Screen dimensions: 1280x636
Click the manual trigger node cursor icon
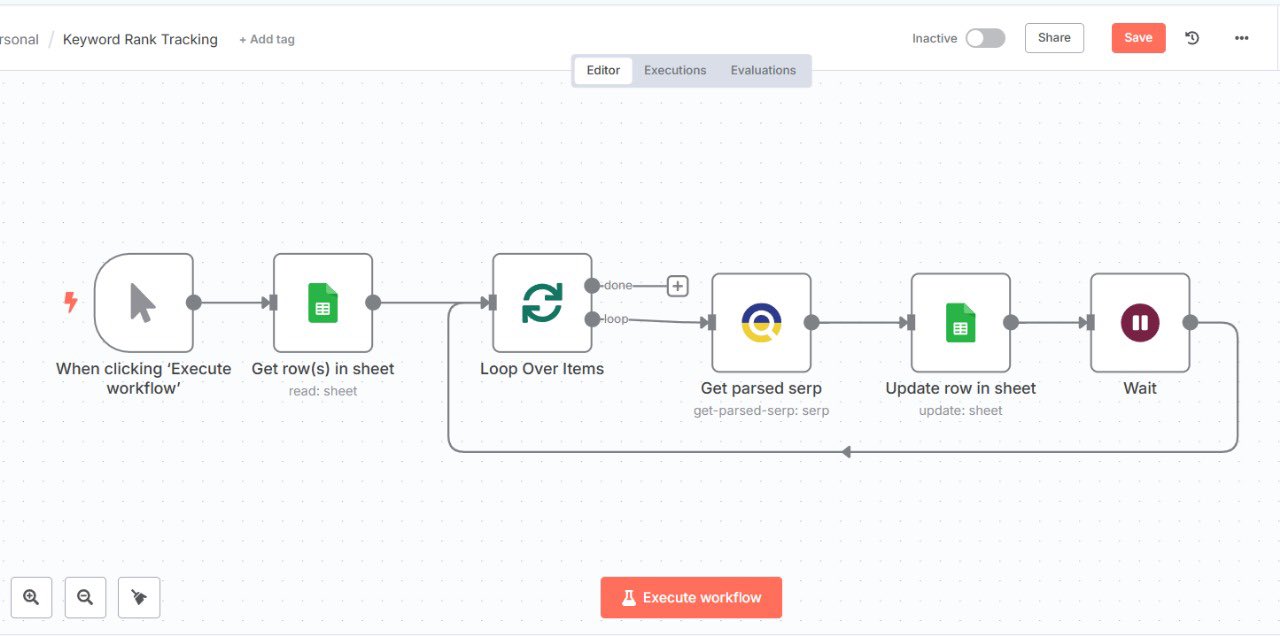point(143,302)
